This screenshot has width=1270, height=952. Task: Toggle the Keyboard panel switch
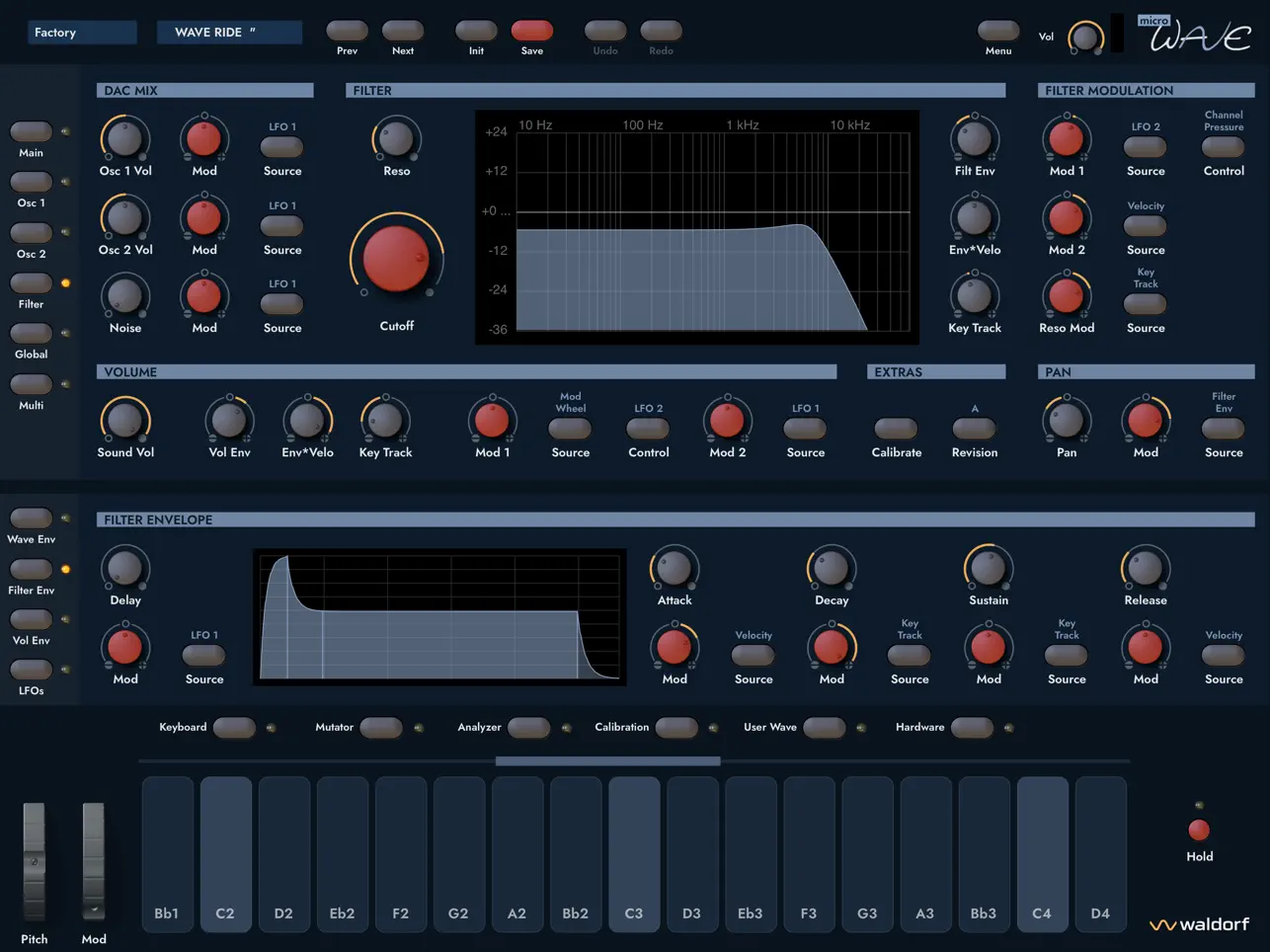pyautogui.click(x=234, y=728)
